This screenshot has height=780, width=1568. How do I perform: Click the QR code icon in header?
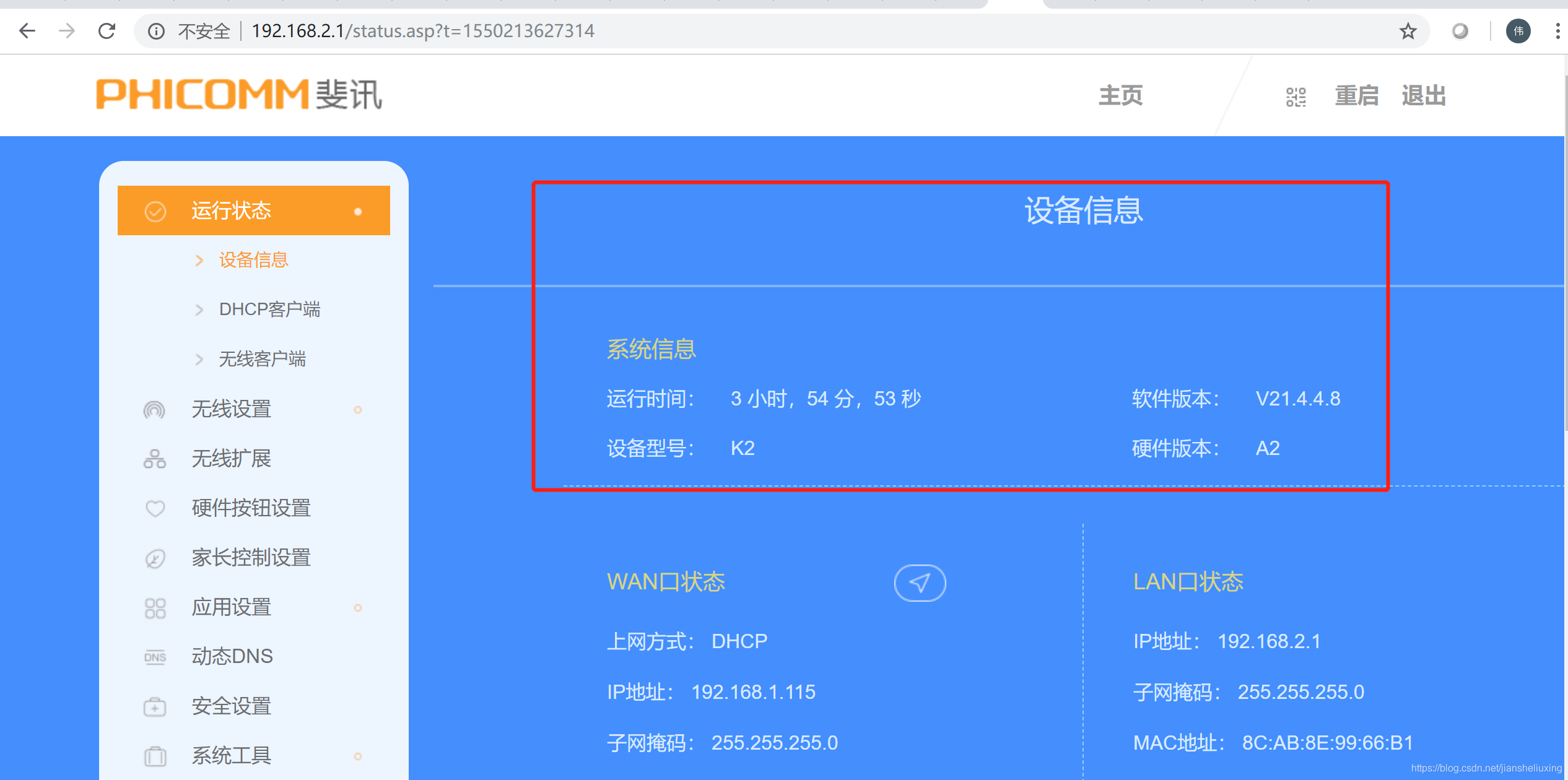pos(1296,97)
